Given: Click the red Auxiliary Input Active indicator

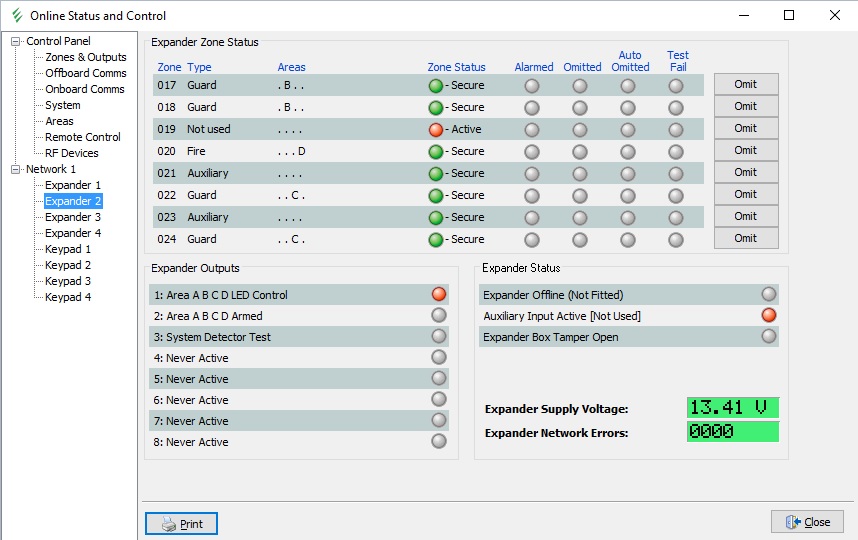Looking at the screenshot, I should point(768,315).
